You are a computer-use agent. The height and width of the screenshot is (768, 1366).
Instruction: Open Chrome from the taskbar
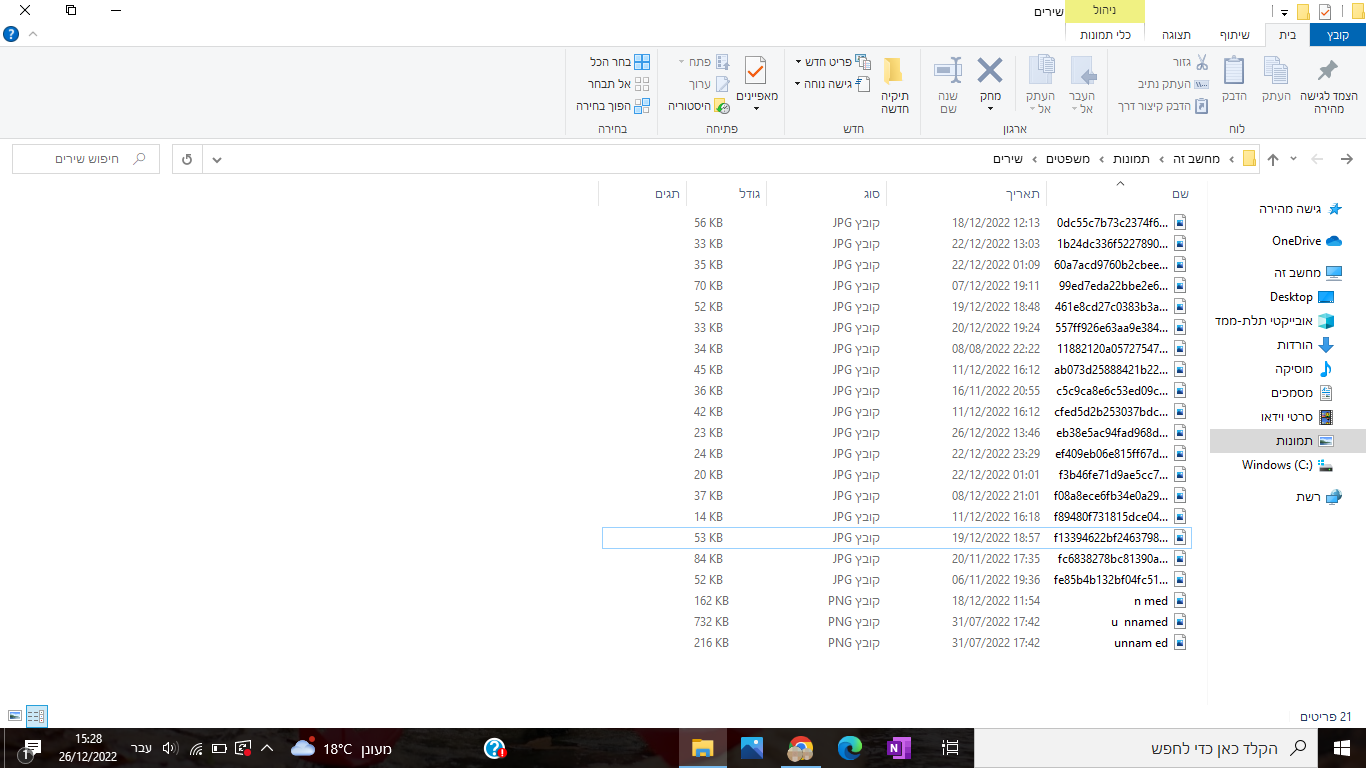pyautogui.click(x=800, y=748)
